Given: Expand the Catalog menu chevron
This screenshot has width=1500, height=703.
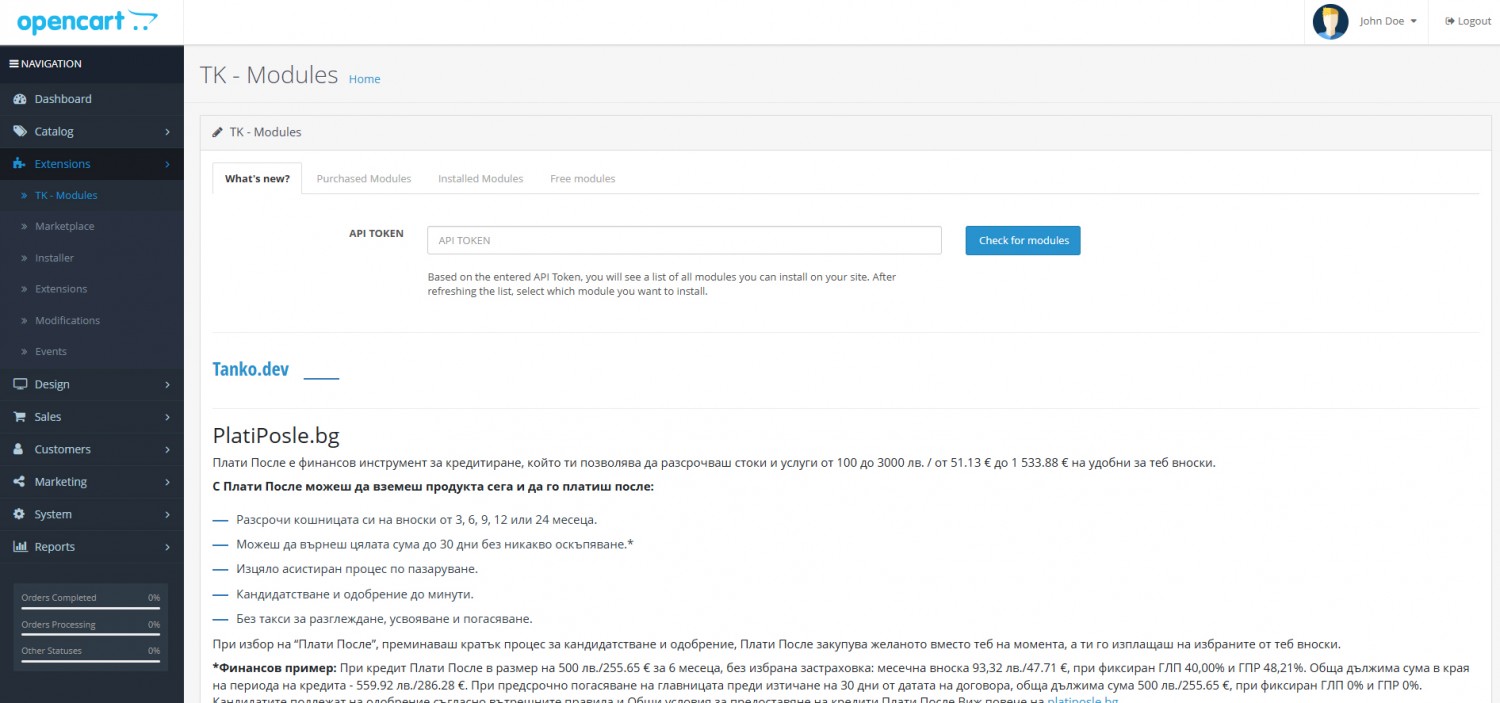Looking at the screenshot, I should [x=167, y=132].
